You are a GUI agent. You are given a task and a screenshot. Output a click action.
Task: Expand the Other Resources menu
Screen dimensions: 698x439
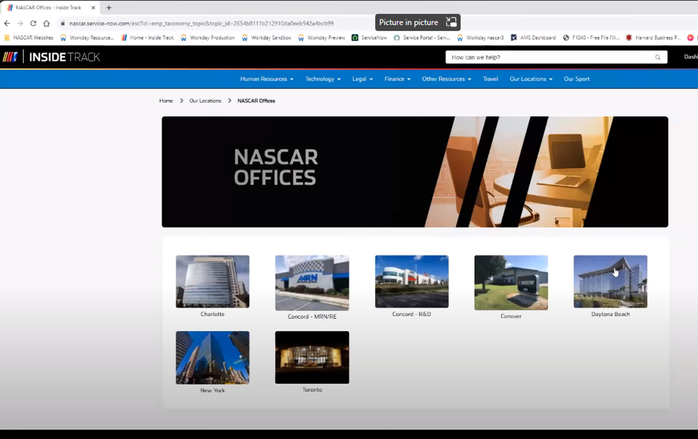coord(446,79)
